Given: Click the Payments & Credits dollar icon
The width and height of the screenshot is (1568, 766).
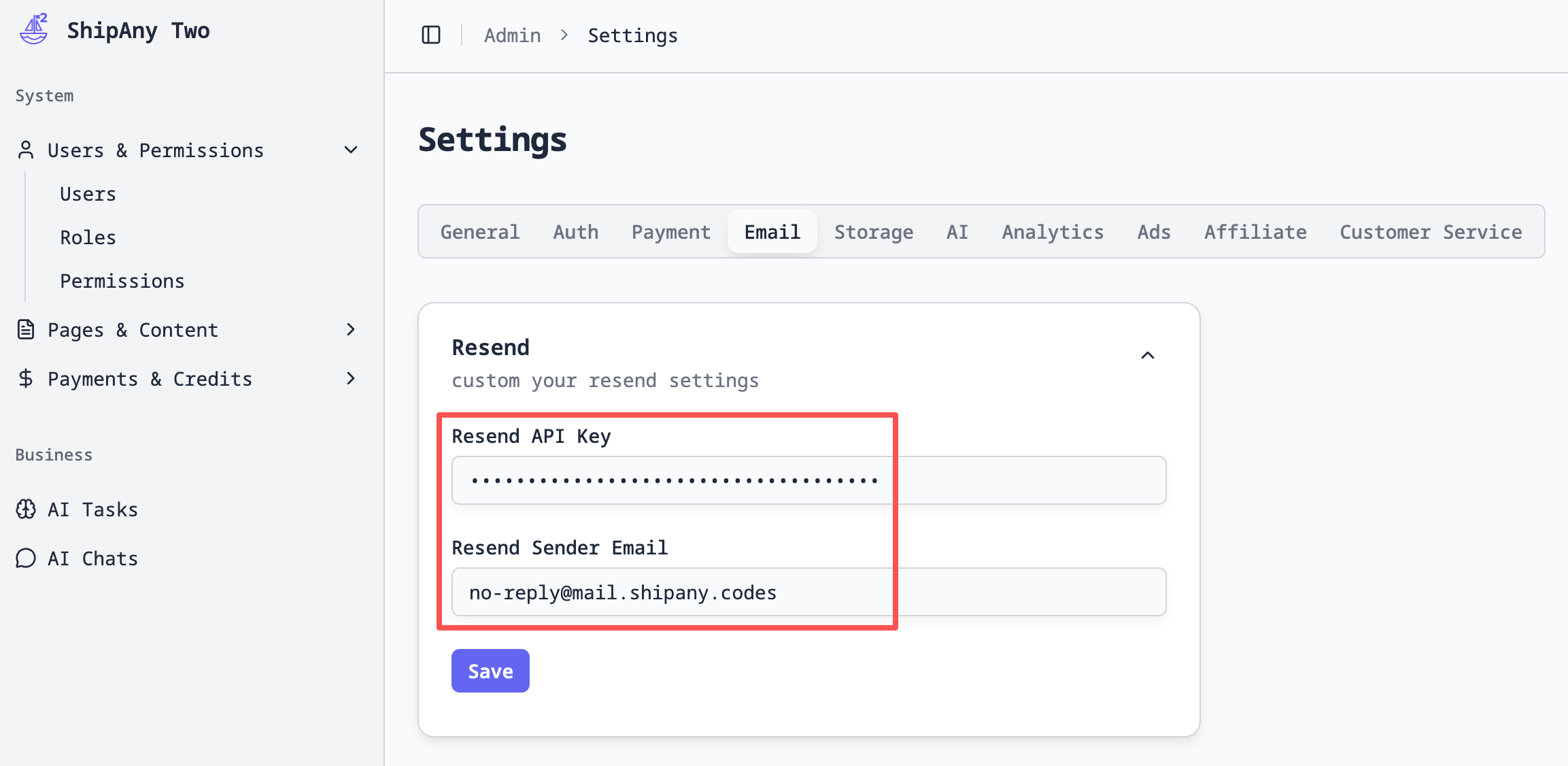Looking at the screenshot, I should click(26, 379).
